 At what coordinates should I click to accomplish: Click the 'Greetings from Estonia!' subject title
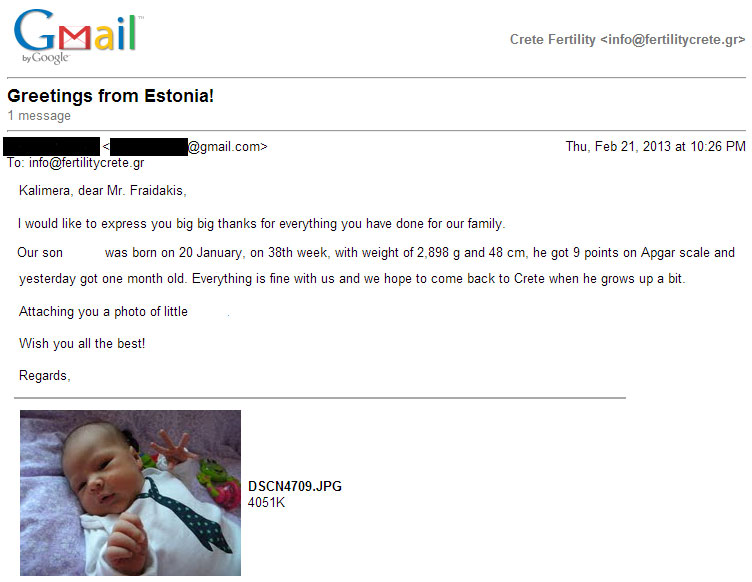point(110,96)
